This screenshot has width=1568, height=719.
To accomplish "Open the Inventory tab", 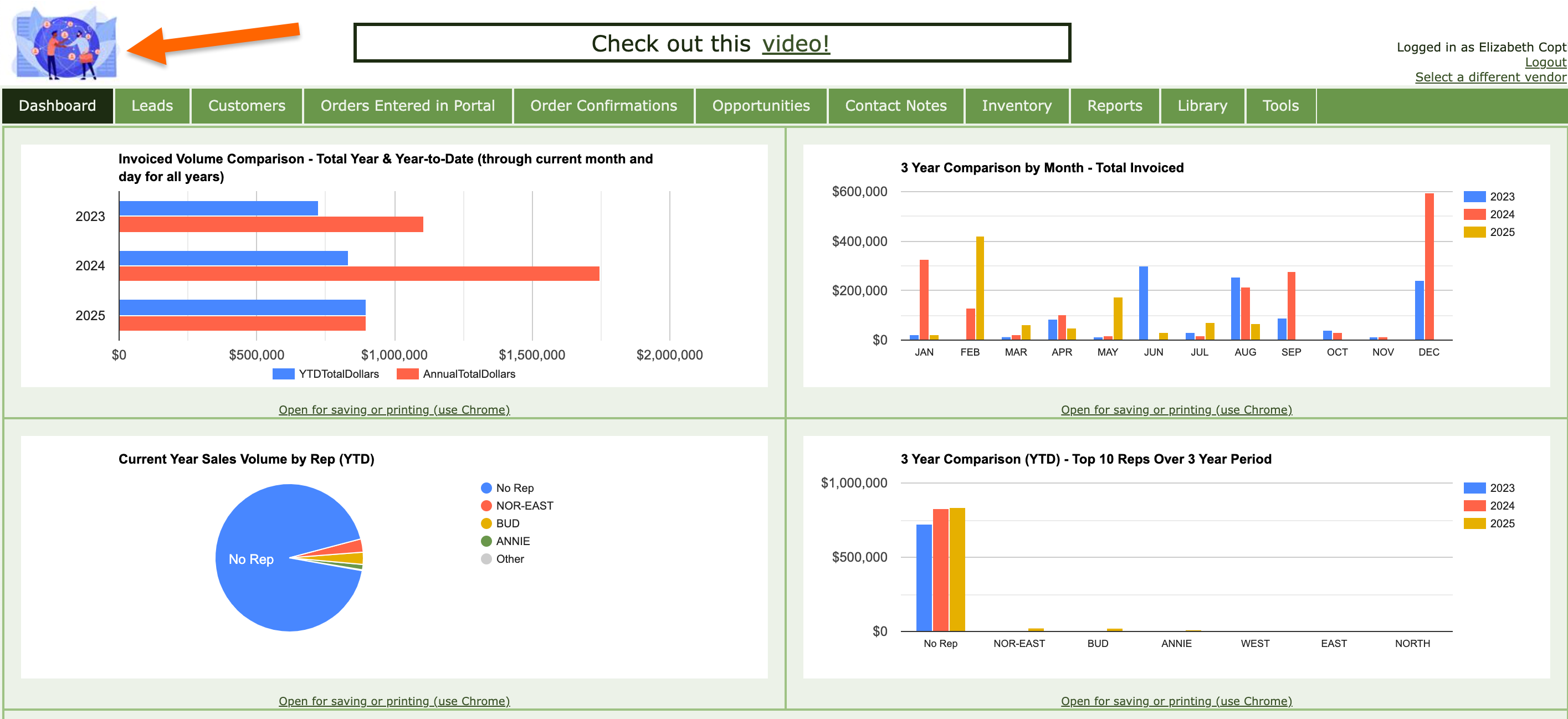I will click(x=1016, y=106).
